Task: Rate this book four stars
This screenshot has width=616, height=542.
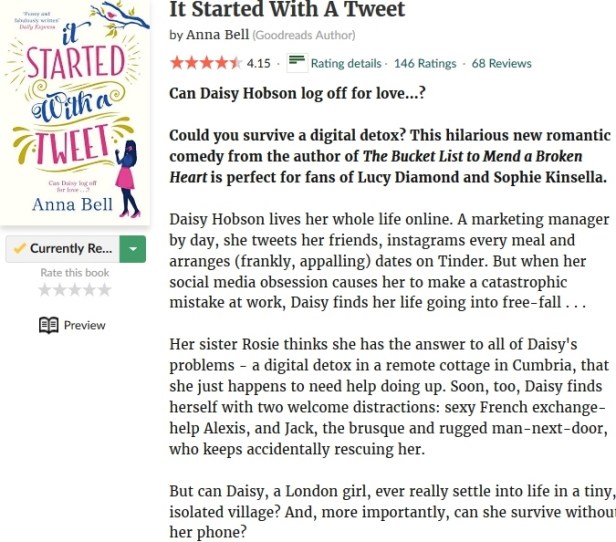Action: [x=90, y=290]
